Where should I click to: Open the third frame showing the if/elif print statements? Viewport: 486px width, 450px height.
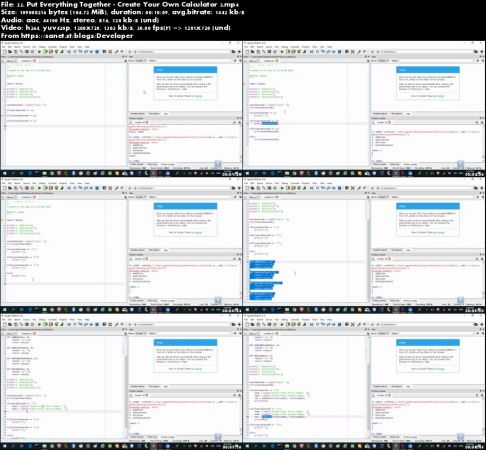pyautogui.click(x=121, y=245)
